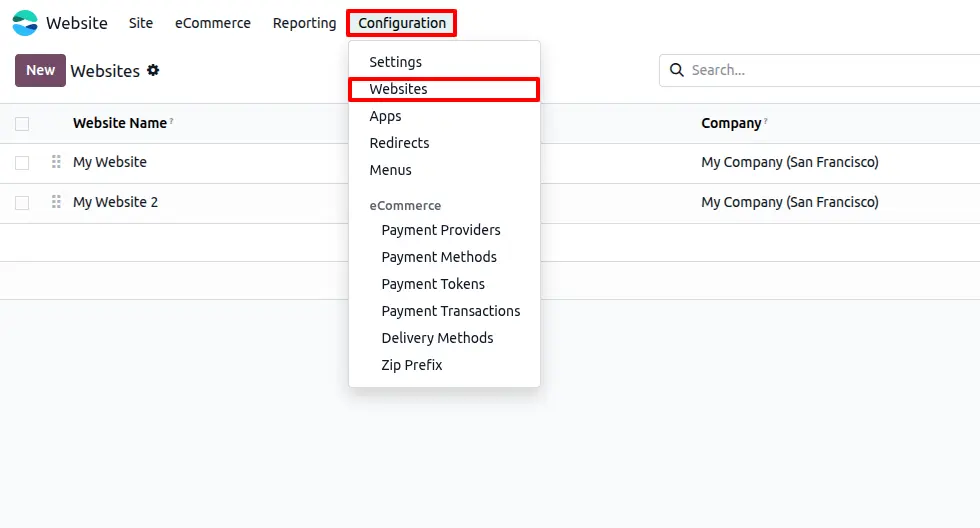Tick the select-all checkbox in header
The width and height of the screenshot is (980, 528).
tap(22, 124)
